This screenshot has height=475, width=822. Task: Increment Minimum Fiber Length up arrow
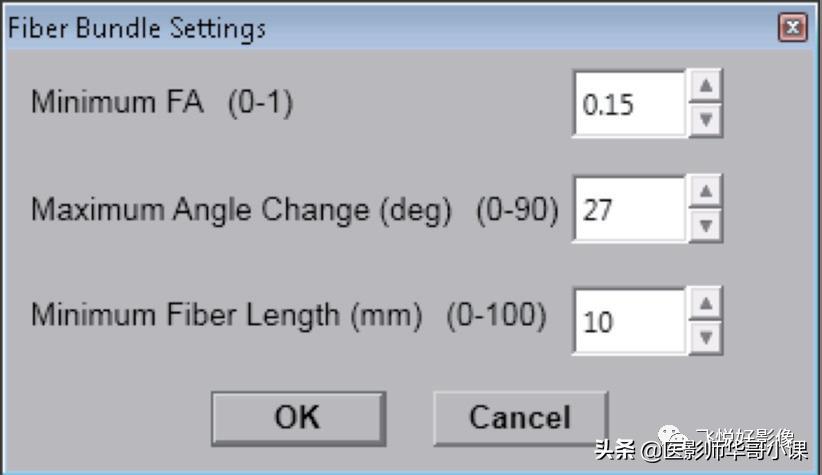(x=706, y=303)
